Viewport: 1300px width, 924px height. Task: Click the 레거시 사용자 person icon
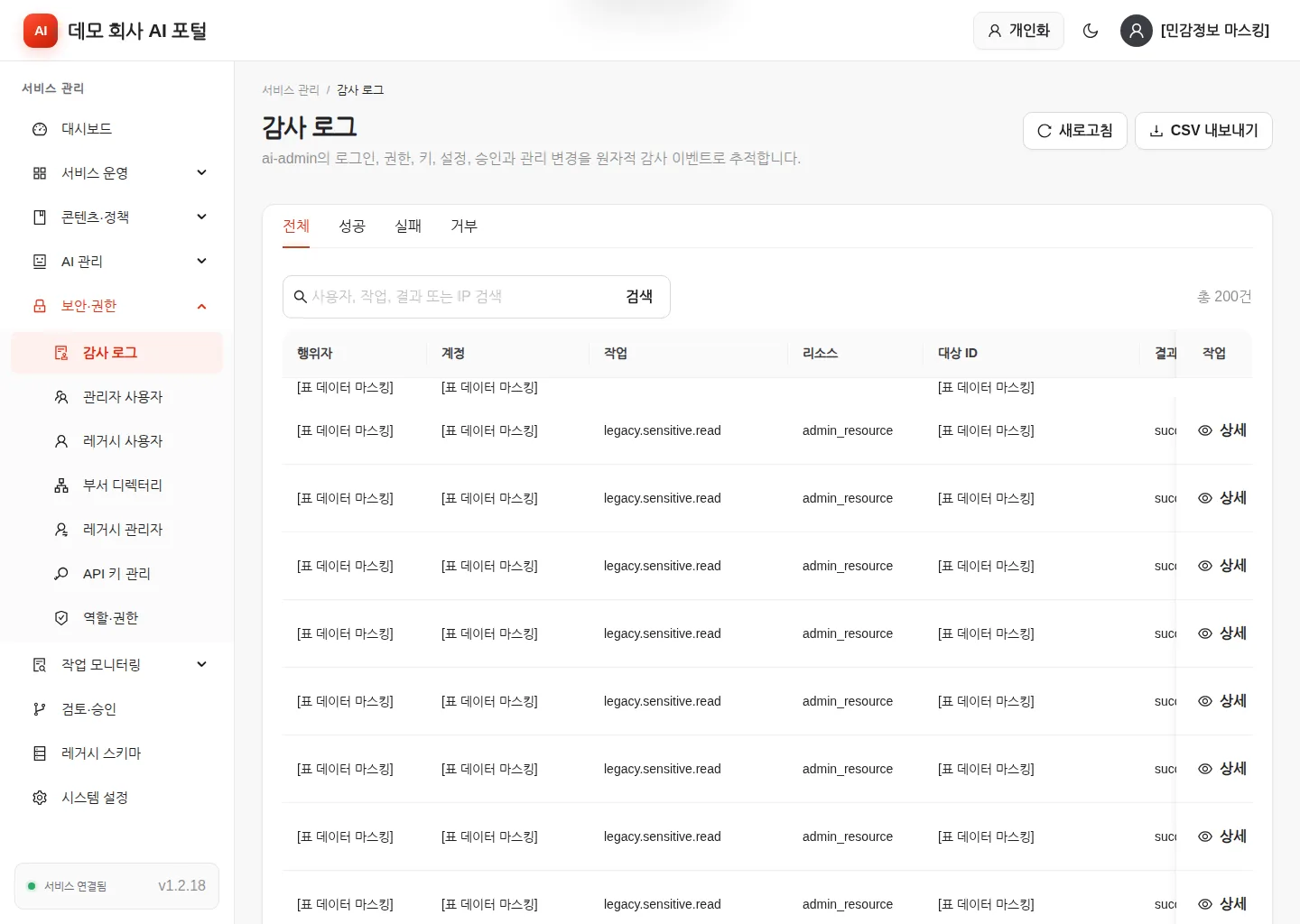pos(61,441)
